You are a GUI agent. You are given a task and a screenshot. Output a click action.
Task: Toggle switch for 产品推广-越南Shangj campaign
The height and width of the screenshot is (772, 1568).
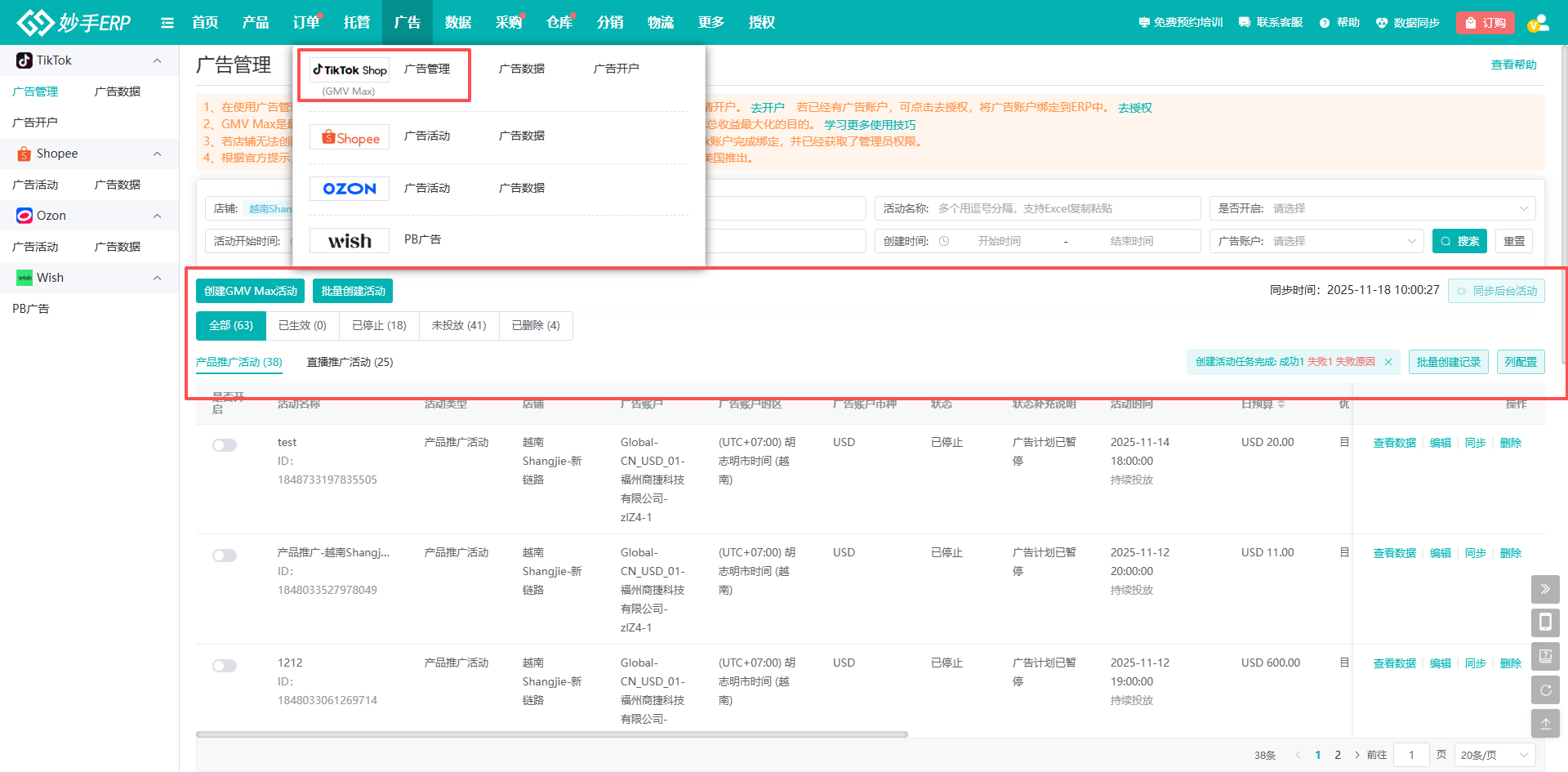point(225,556)
